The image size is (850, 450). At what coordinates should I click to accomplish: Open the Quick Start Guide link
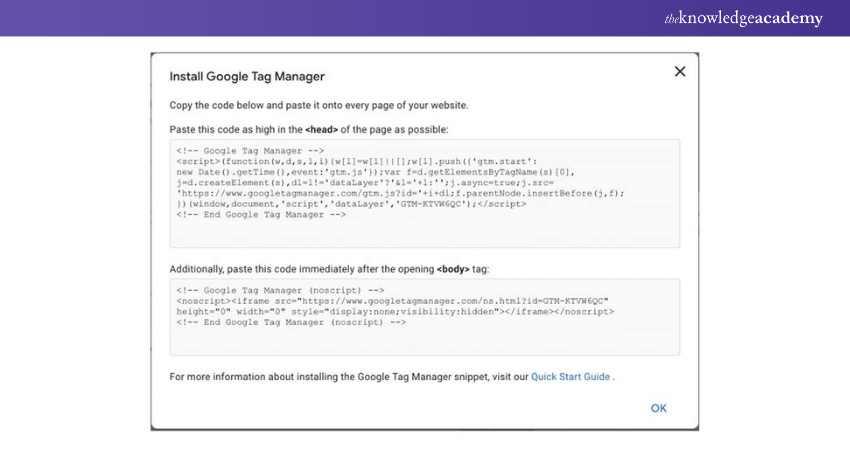point(571,377)
